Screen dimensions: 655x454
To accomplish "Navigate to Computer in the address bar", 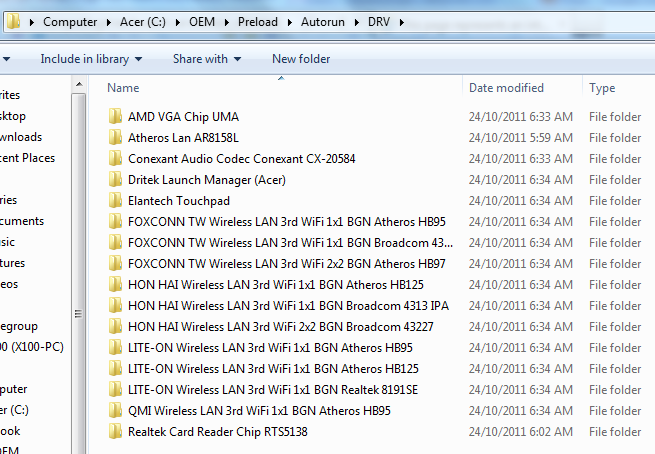I will 70,22.
